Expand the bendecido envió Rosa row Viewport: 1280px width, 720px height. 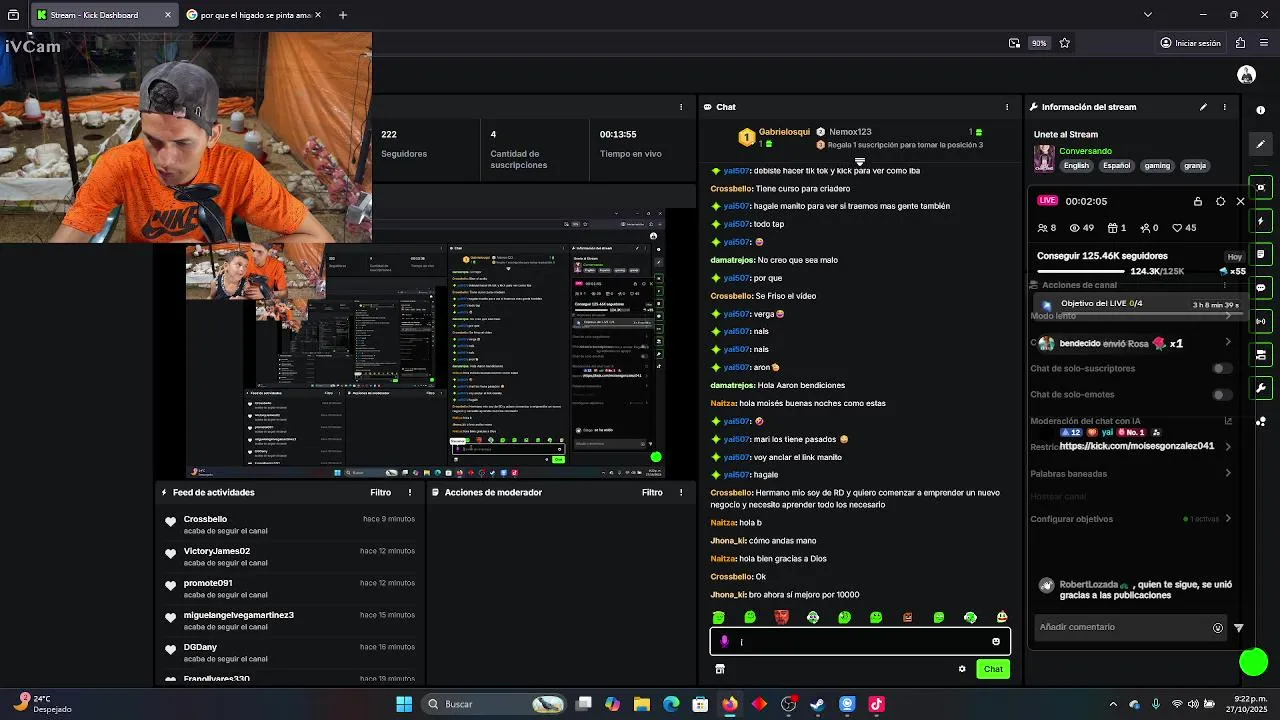click(x=1228, y=342)
